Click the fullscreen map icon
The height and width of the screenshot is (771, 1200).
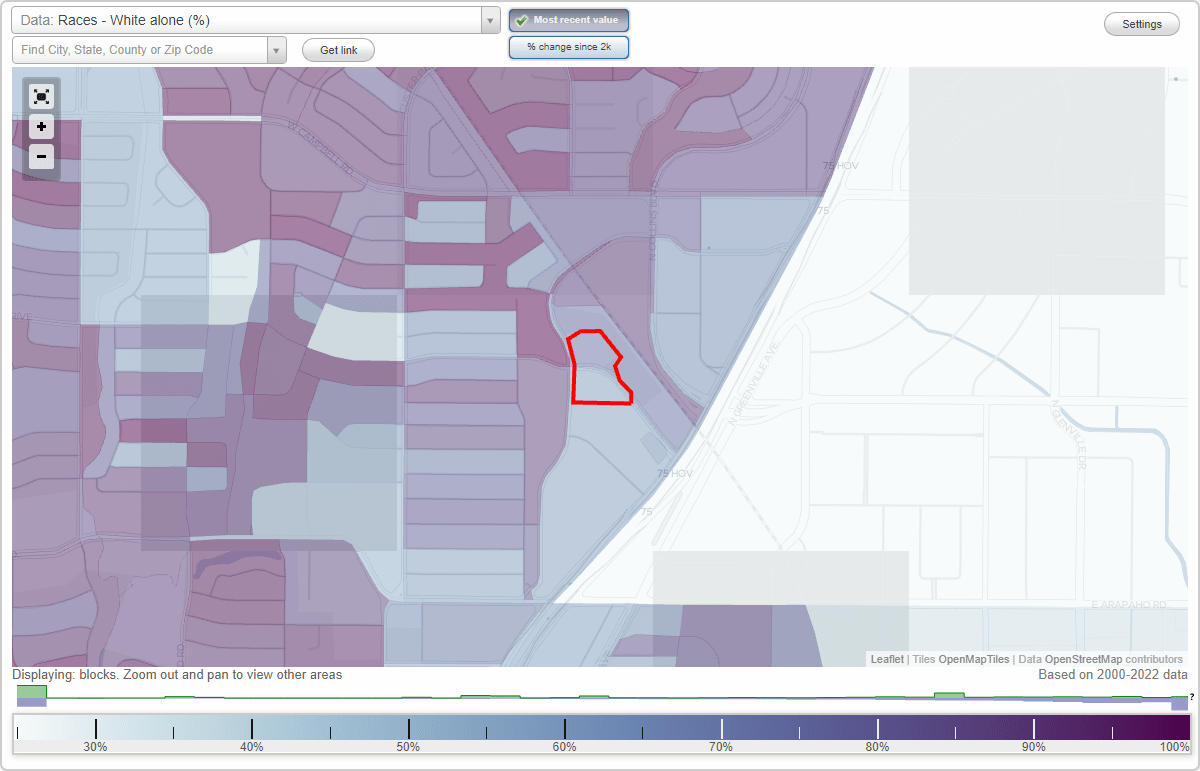point(41,96)
